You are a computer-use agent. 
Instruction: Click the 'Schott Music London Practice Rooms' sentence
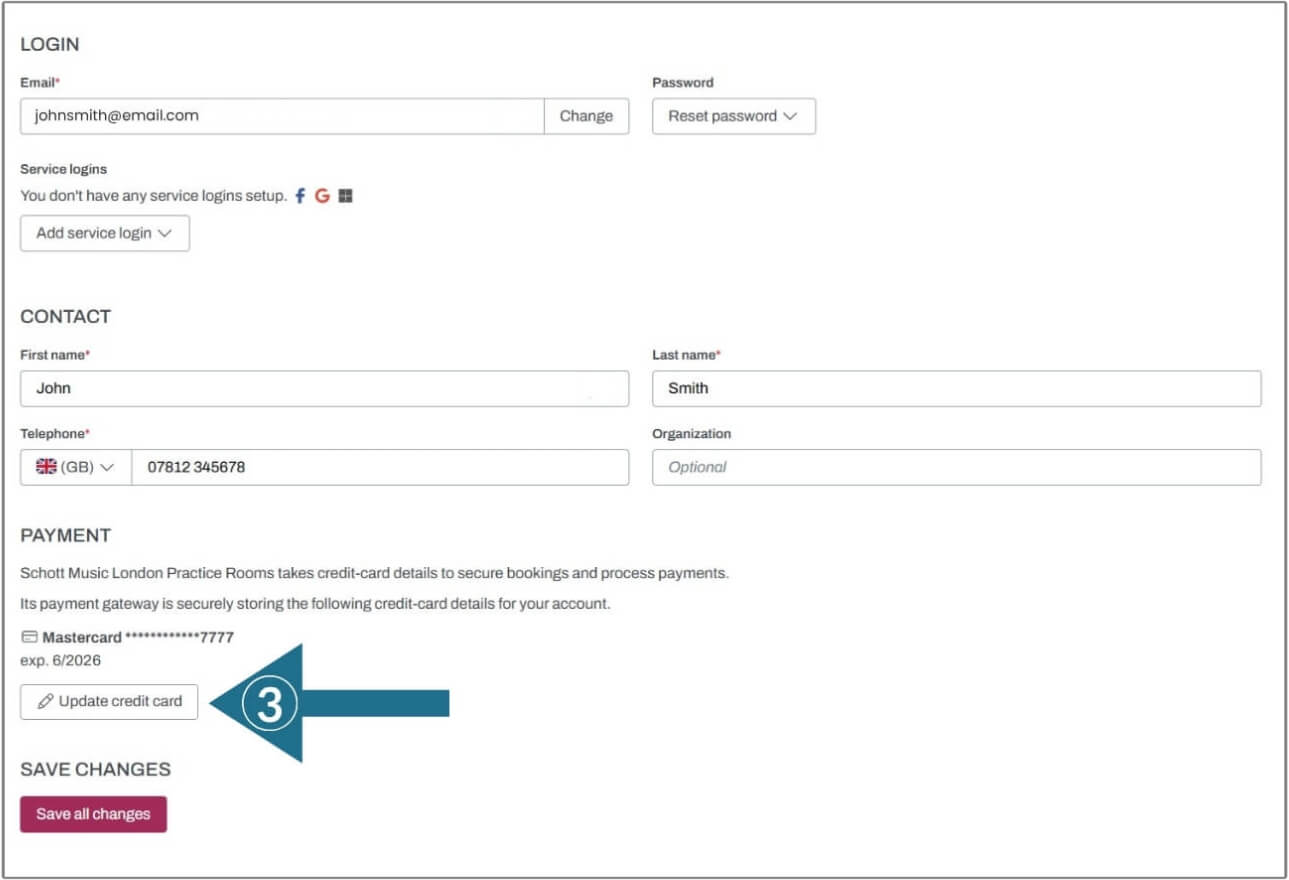click(375, 574)
